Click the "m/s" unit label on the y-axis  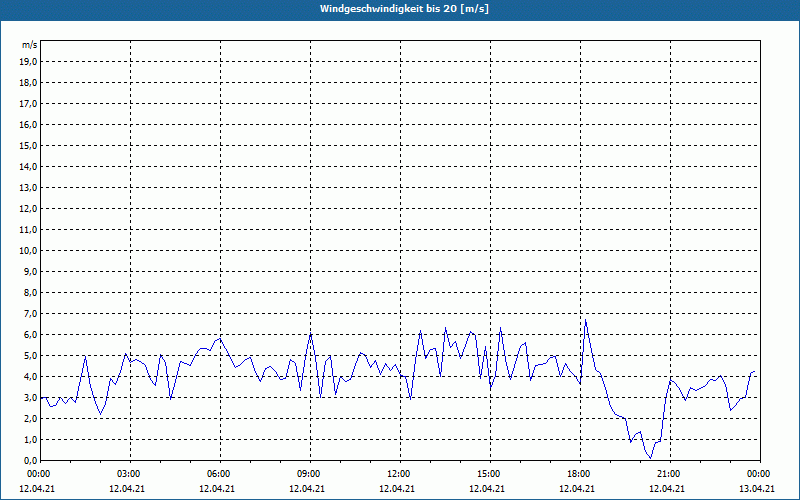[x=30, y=45]
